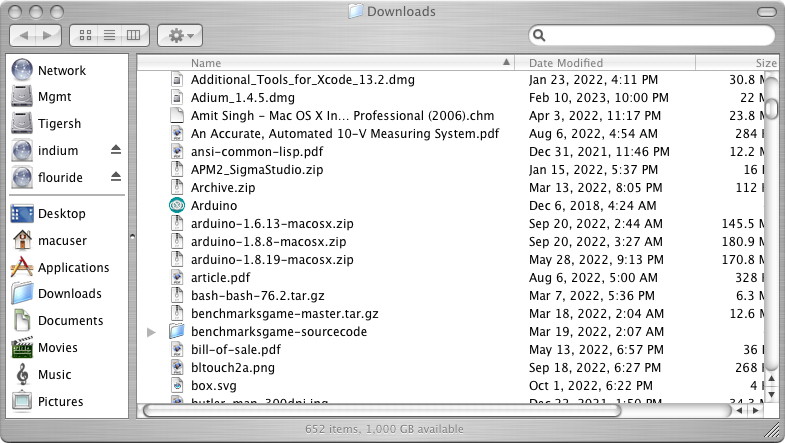Select benchmarksgame-master.tar.gz
Screen dimensions: 785x443
point(284,314)
